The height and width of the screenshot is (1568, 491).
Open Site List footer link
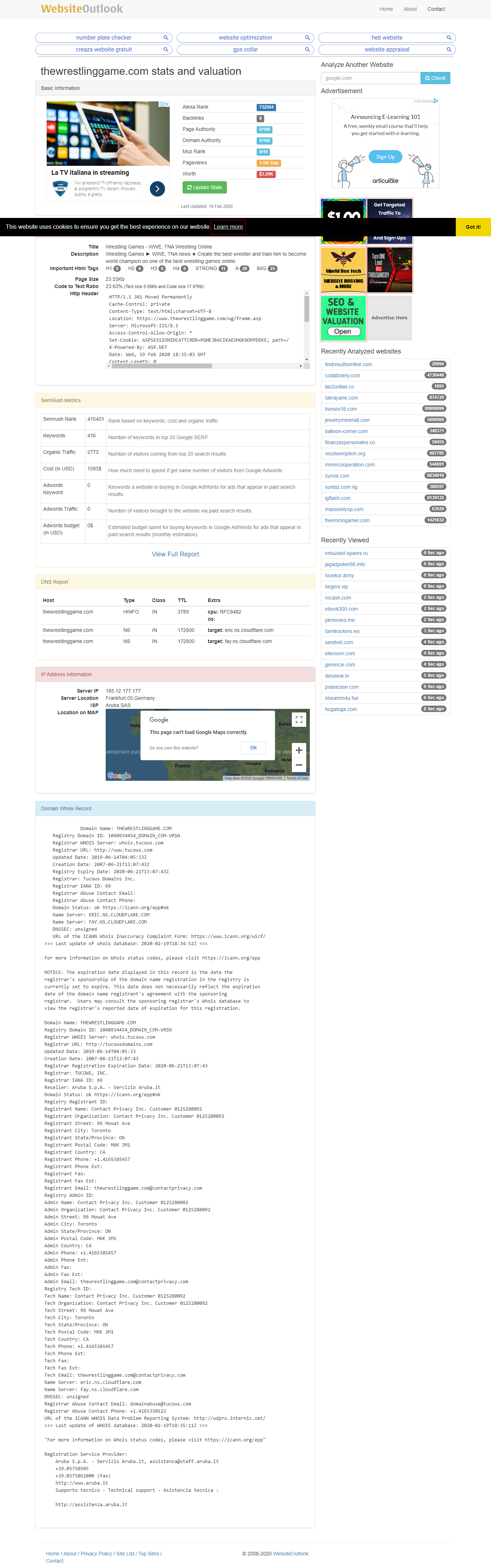[x=125, y=1553]
